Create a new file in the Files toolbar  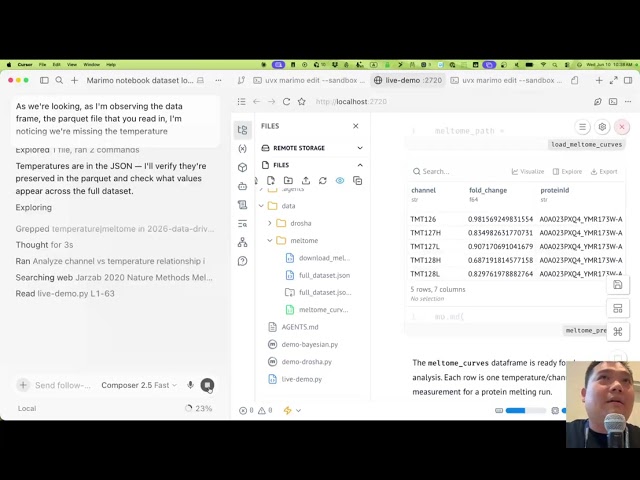(x=271, y=180)
